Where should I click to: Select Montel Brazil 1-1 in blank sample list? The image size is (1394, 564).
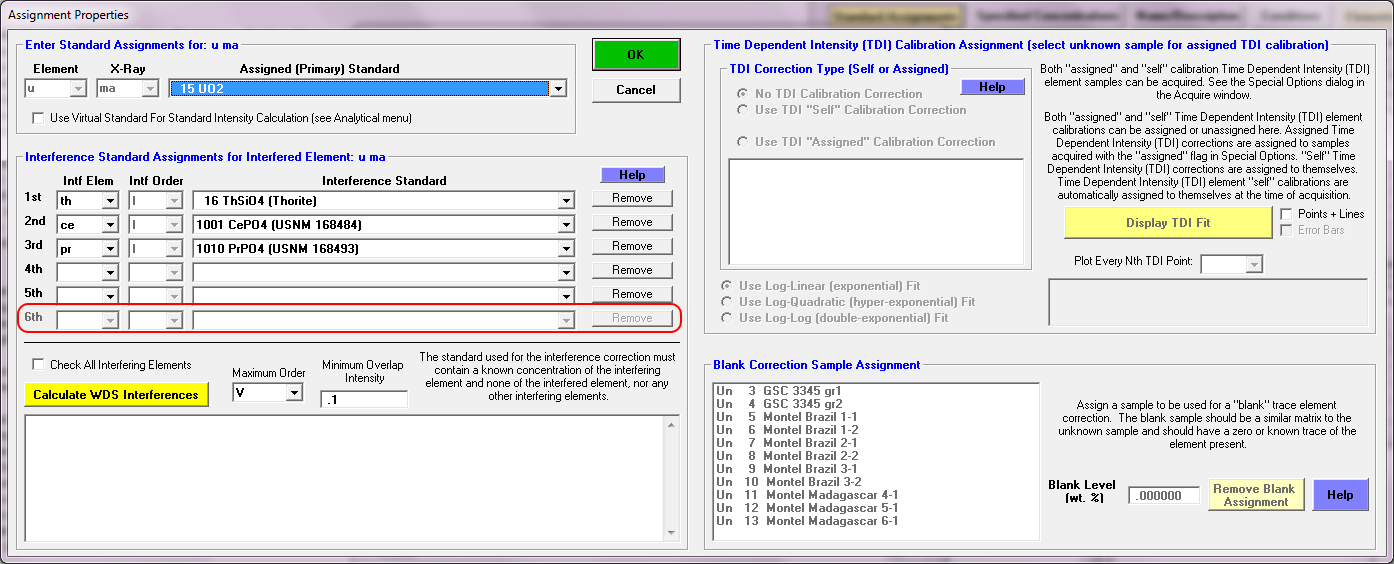click(x=809, y=417)
